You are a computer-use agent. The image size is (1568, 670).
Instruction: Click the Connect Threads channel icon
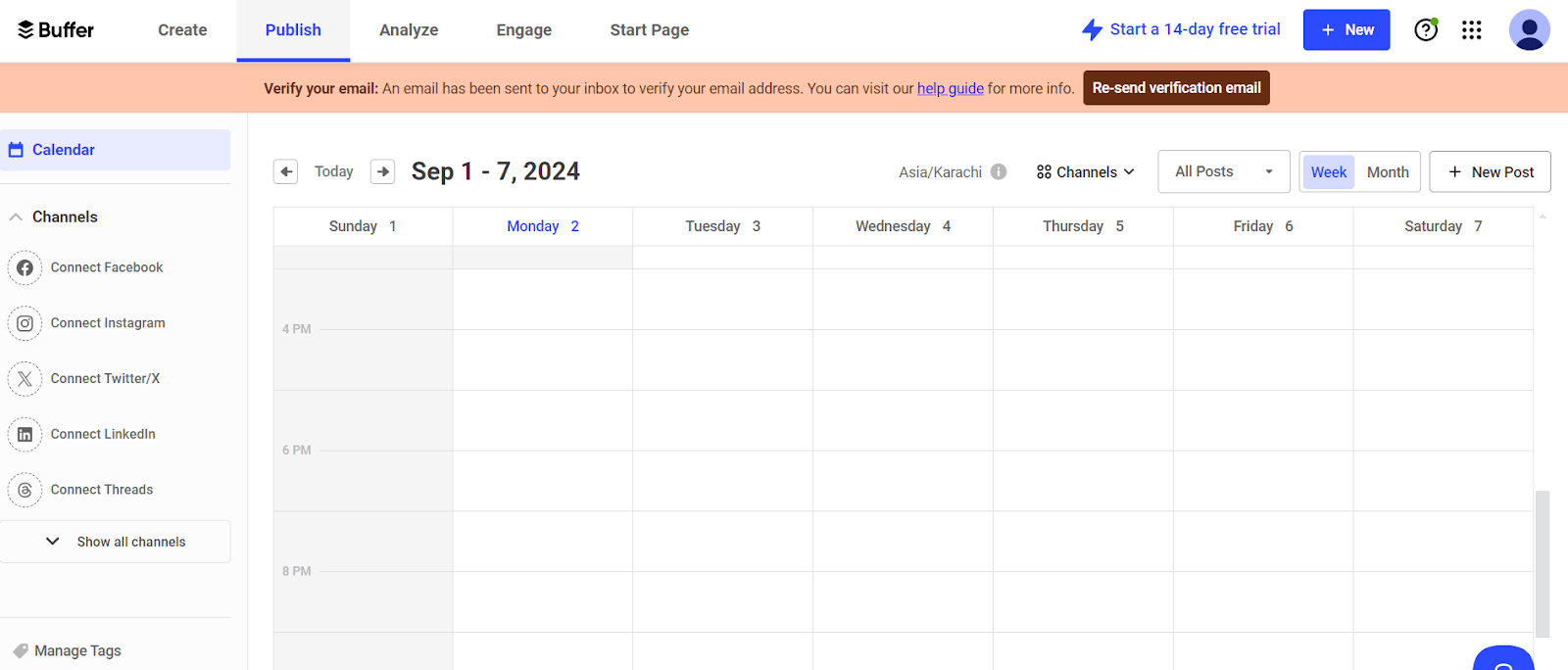25,490
